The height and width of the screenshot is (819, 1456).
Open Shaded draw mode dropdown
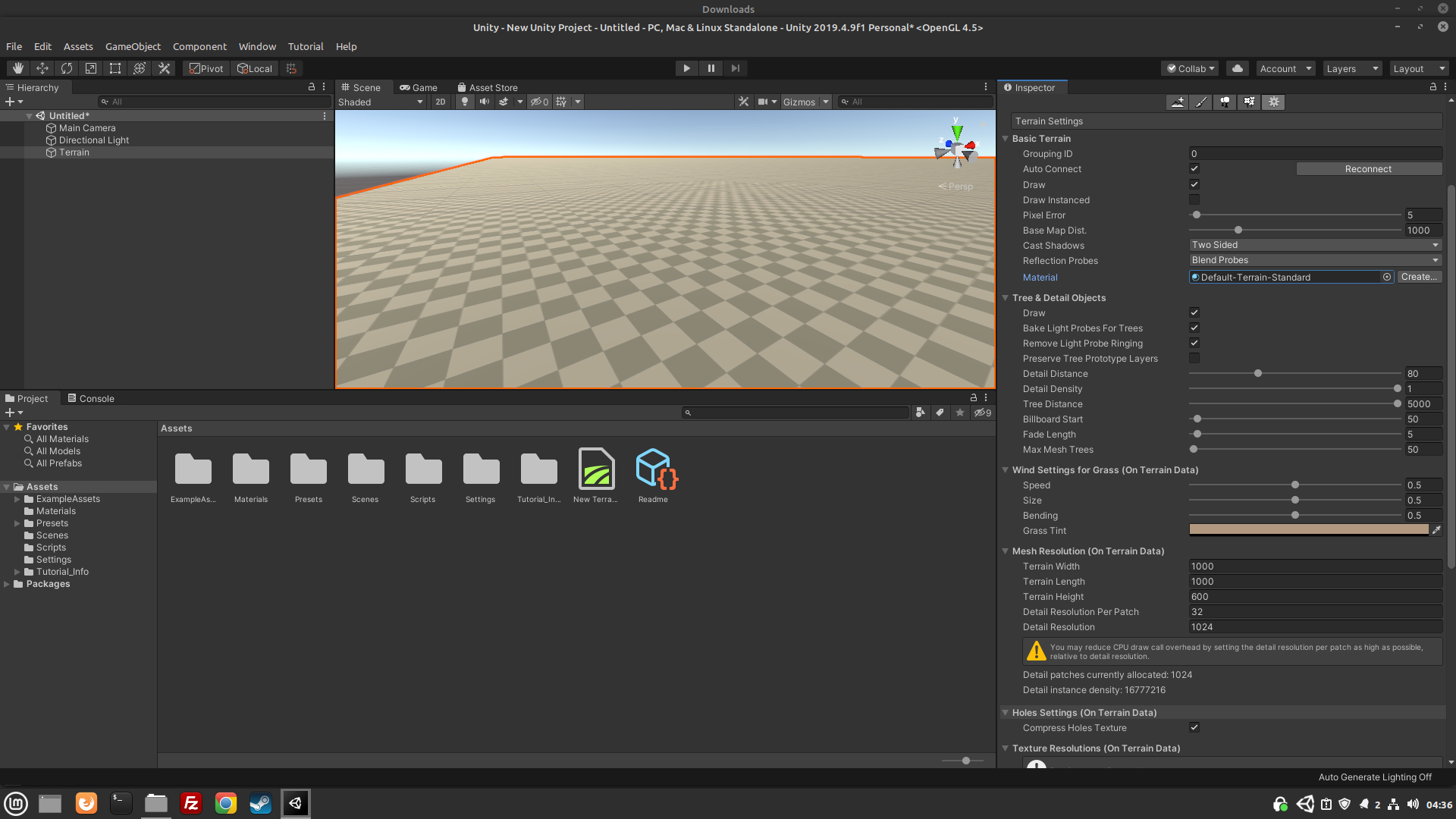click(x=381, y=102)
